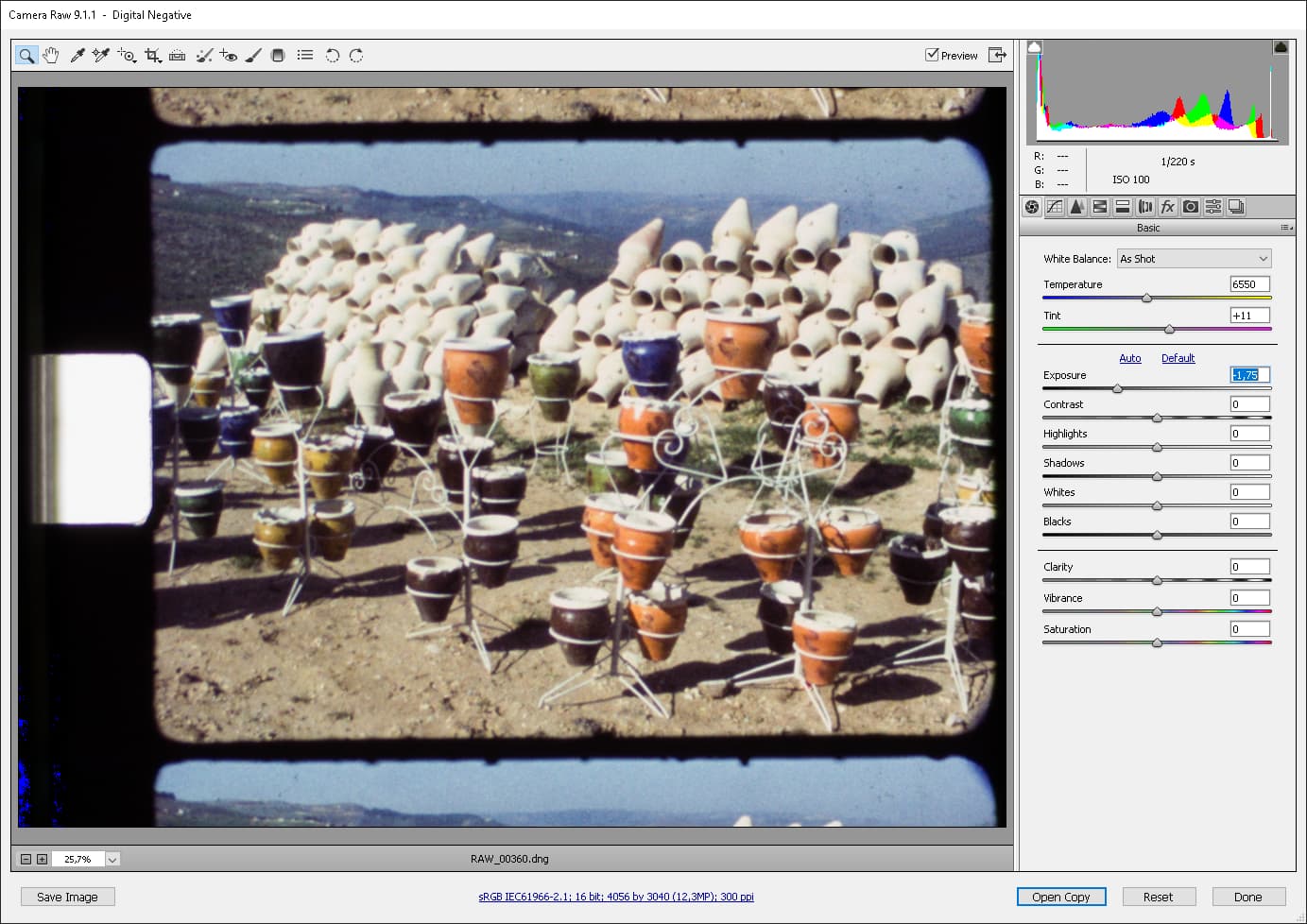Viewport: 1307px width, 924px height.
Task: Open workflow options sRGB link
Action: coord(616,897)
